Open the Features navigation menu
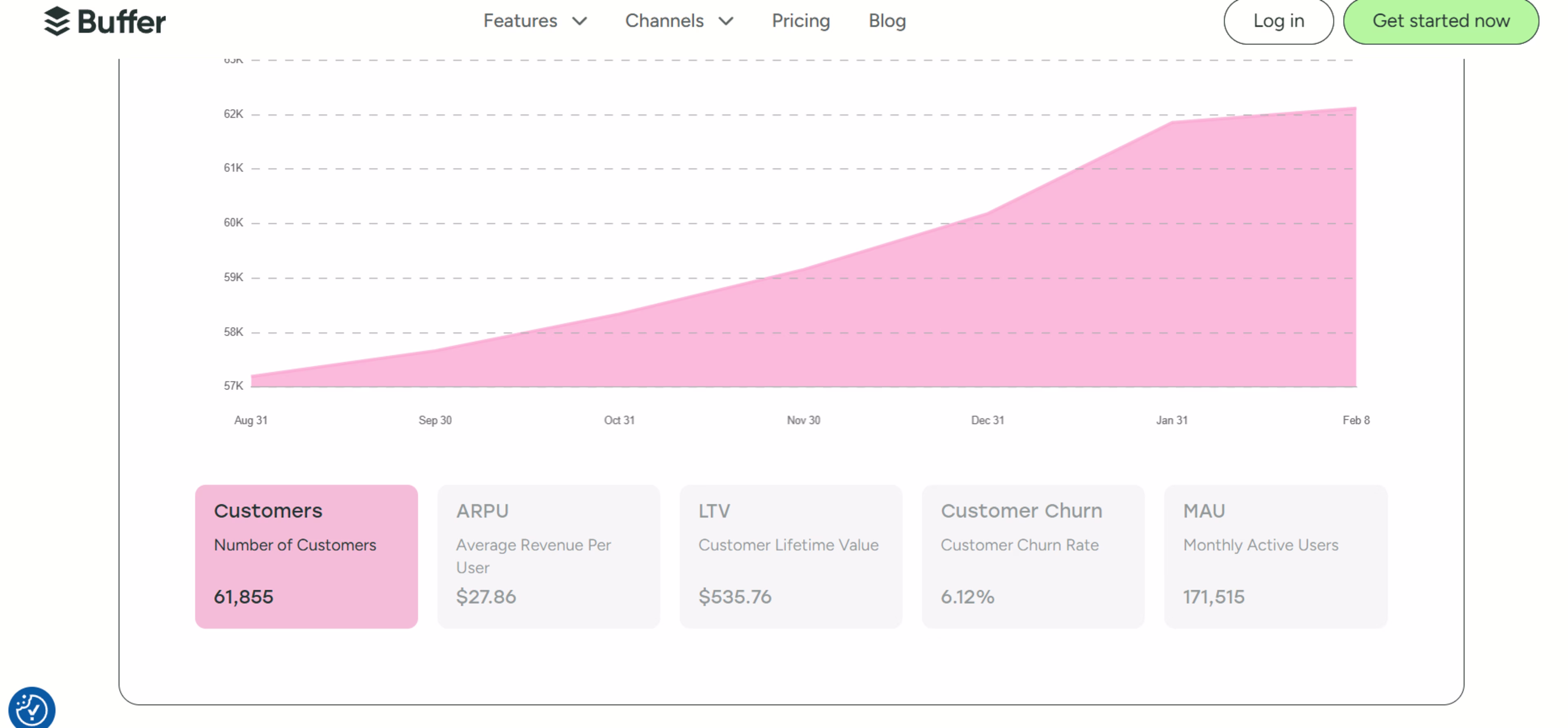This screenshot has height=728, width=1568. (535, 21)
